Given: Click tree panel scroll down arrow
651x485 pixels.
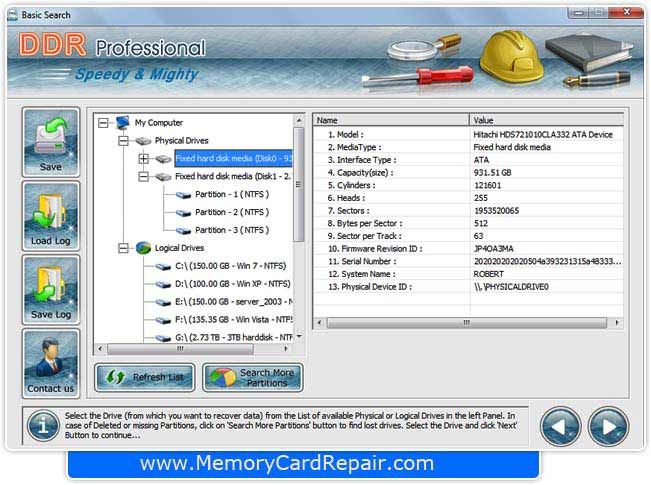Looking at the screenshot, I should click(299, 336).
